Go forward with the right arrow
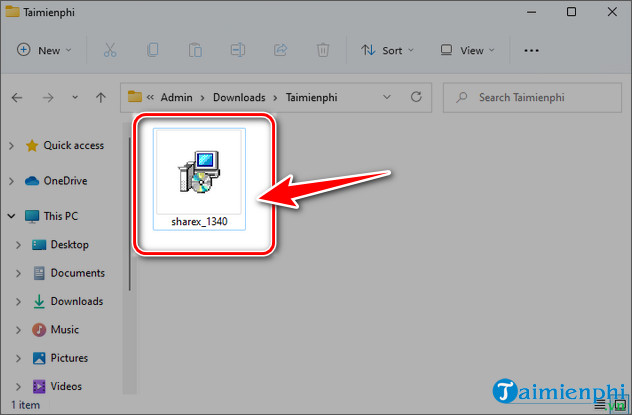632x415 pixels. [x=48, y=98]
